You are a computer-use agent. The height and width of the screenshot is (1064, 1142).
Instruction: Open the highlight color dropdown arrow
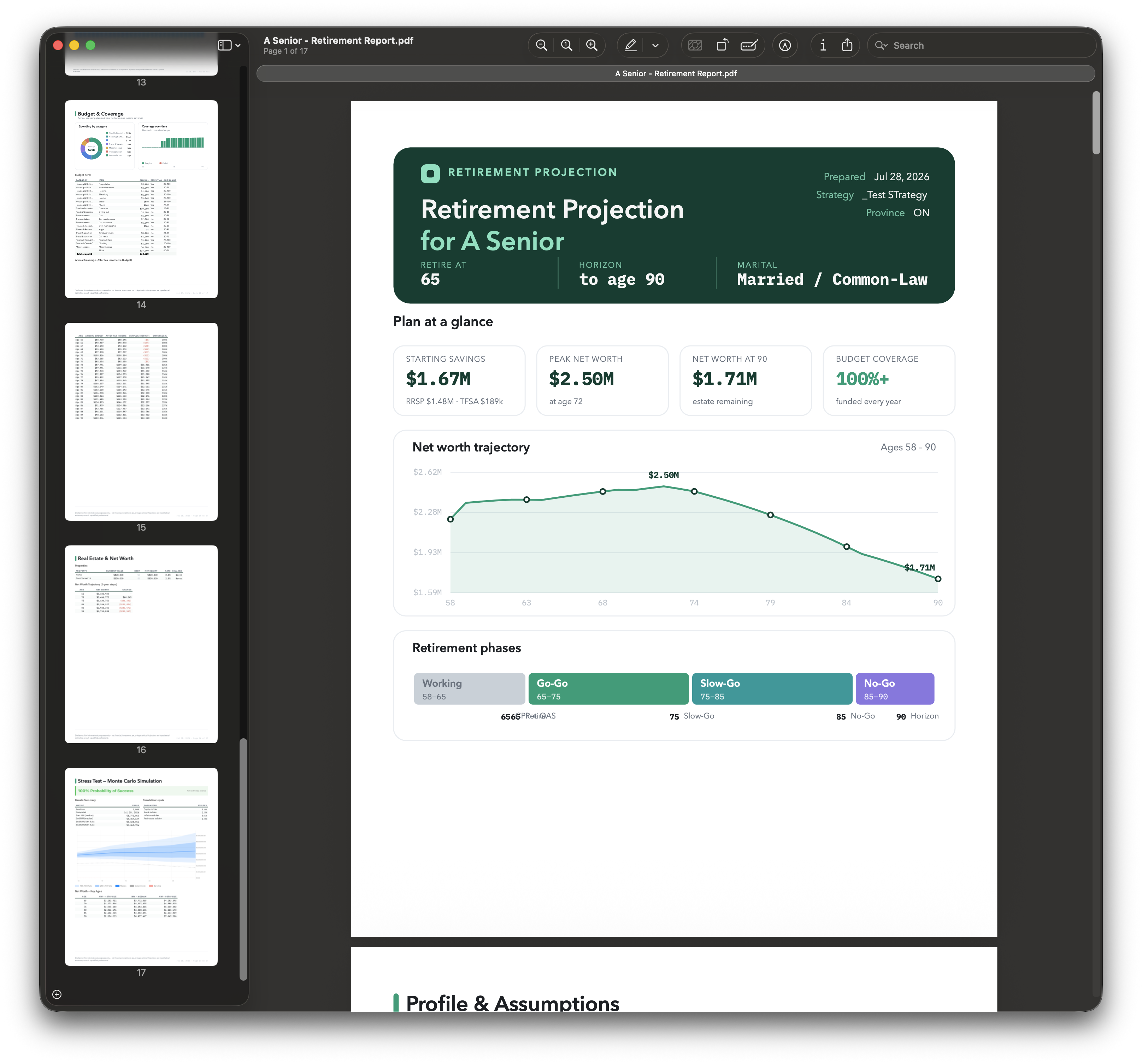click(655, 45)
